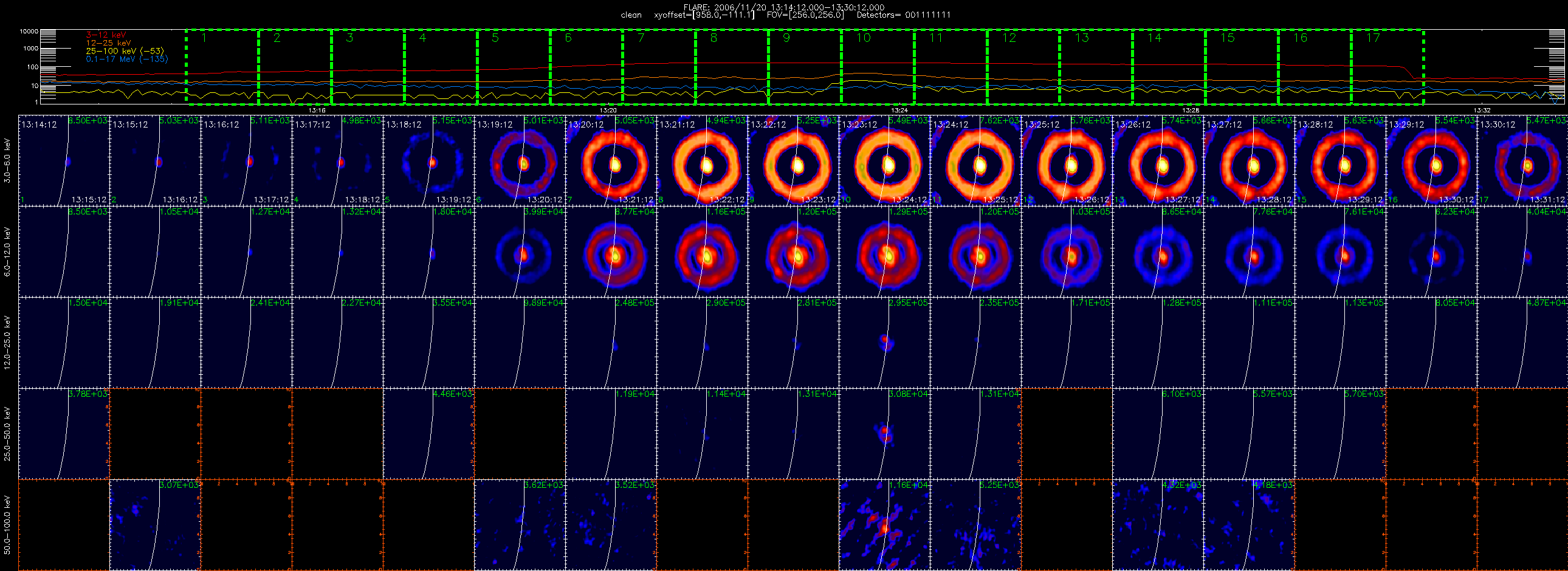
Task: Select interval box 1 on the light curve
Action: pos(222,66)
